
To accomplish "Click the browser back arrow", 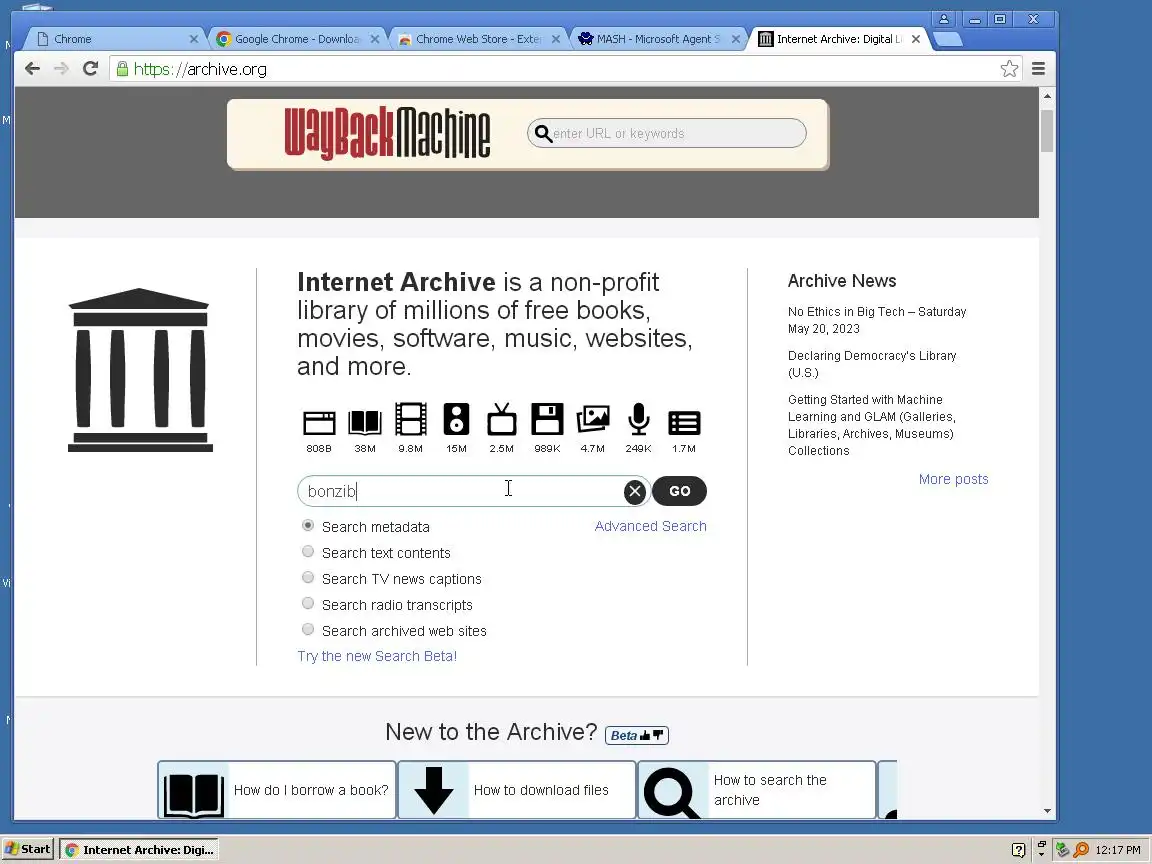I will (32, 68).
